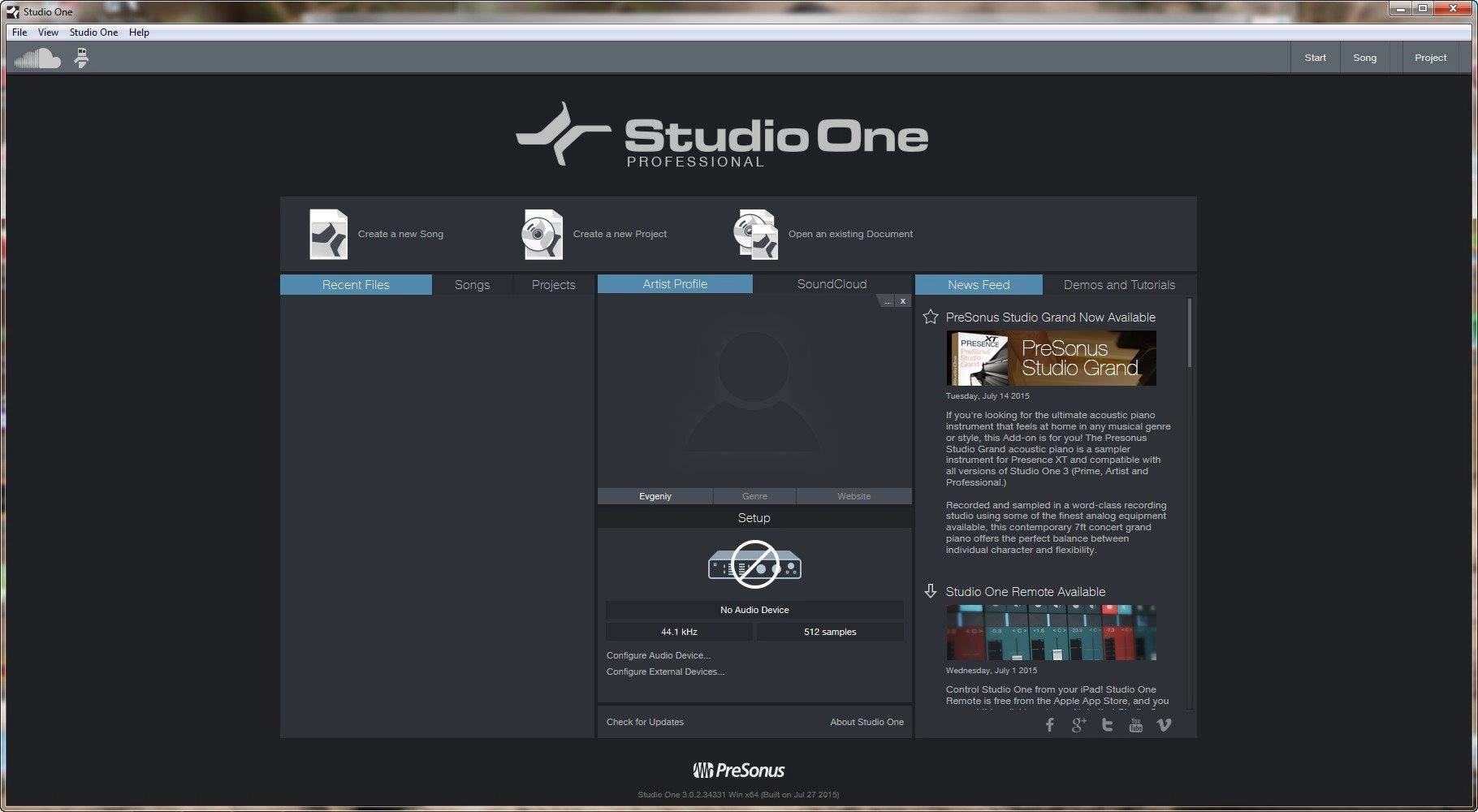The width and height of the screenshot is (1478, 812).
Task: Click the Open an existing Document label
Action: (x=850, y=234)
